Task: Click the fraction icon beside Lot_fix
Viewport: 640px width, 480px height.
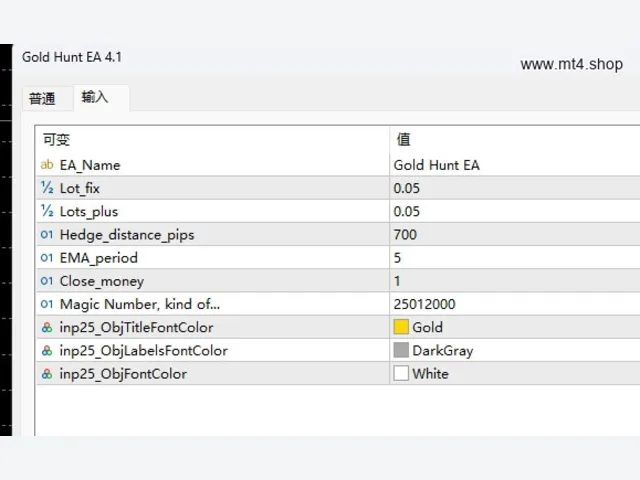Action: pyautogui.click(x=47, y=188)
